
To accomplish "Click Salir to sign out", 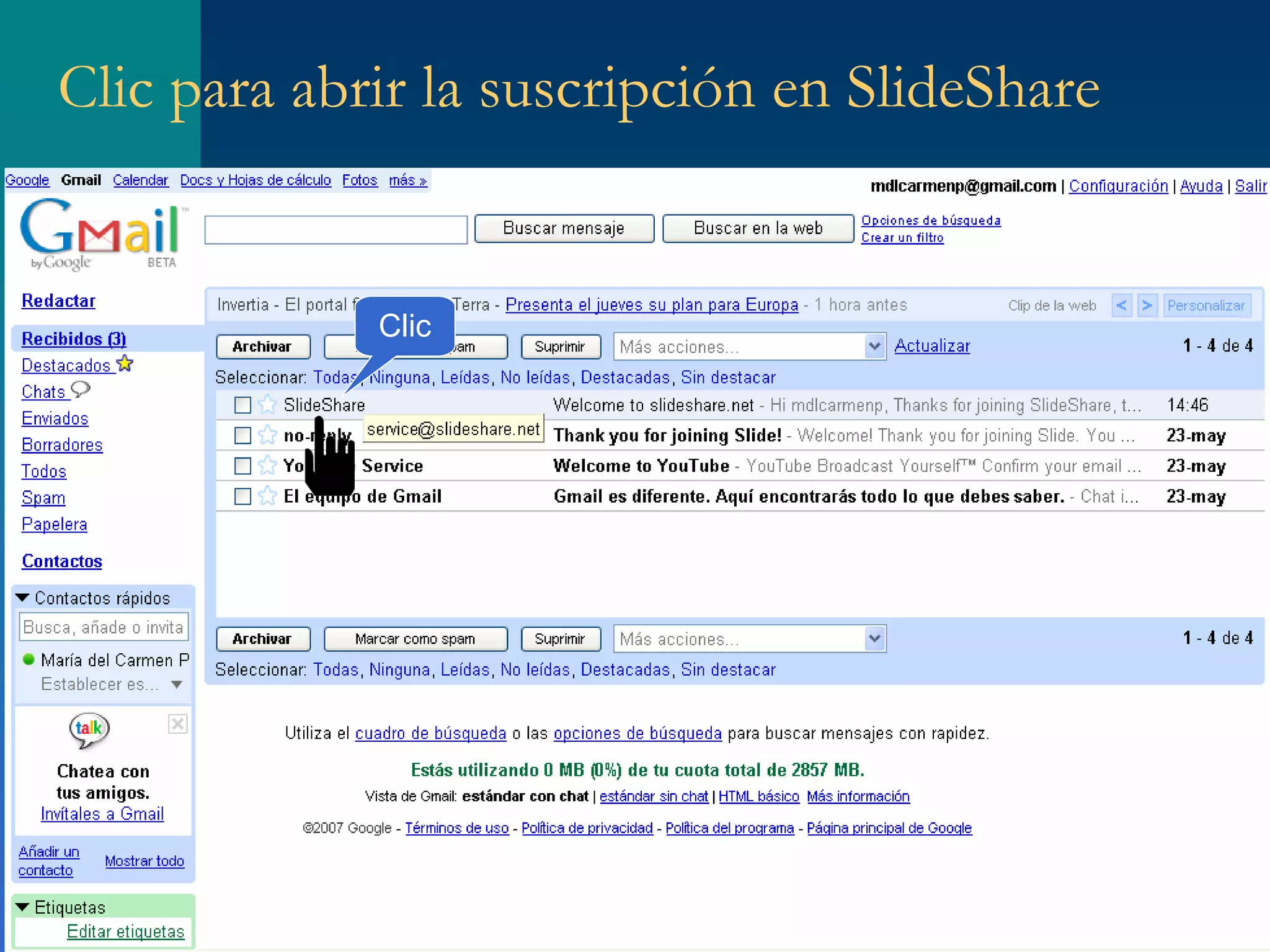I will 1251,186.
